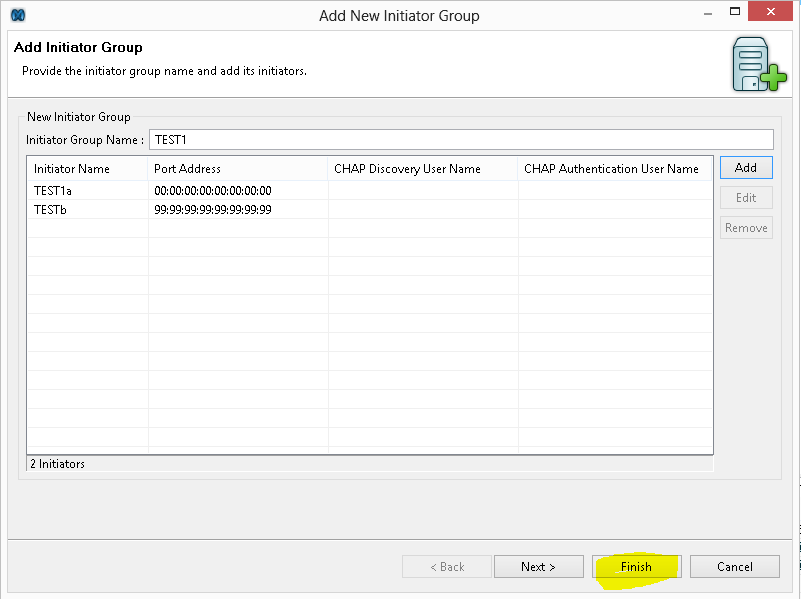Viewport: 801px width, 599px height.
Task: Click the dialog title bar text
Action: (399, 15)
